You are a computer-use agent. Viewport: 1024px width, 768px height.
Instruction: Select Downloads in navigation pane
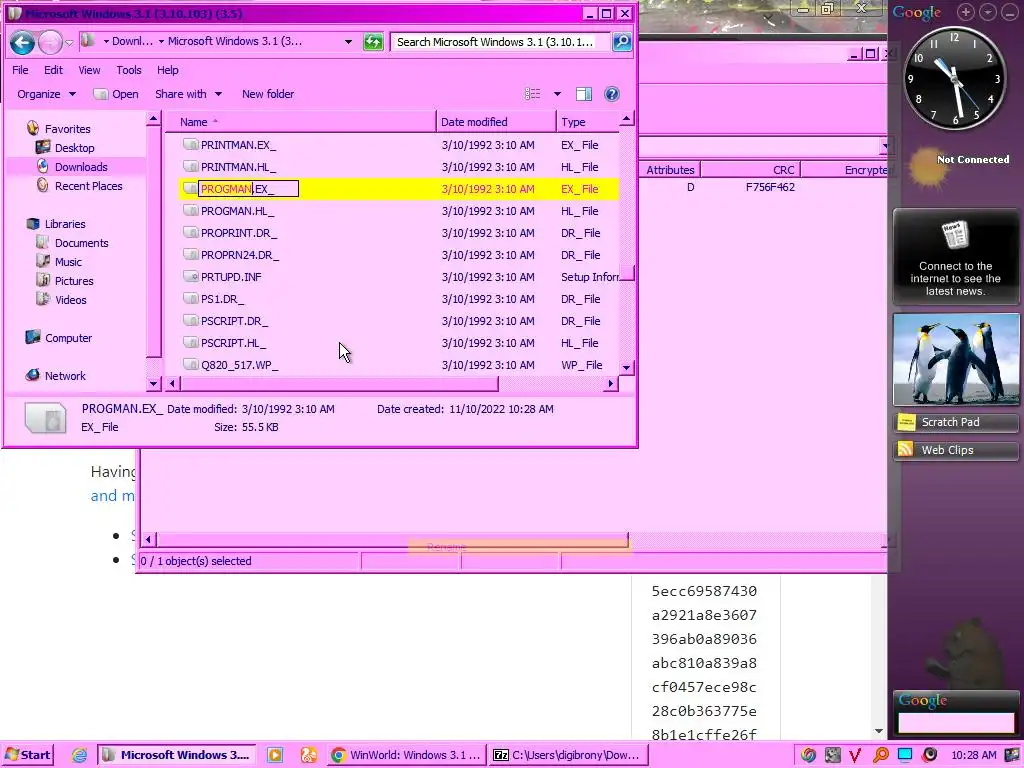tap(80, 167)
